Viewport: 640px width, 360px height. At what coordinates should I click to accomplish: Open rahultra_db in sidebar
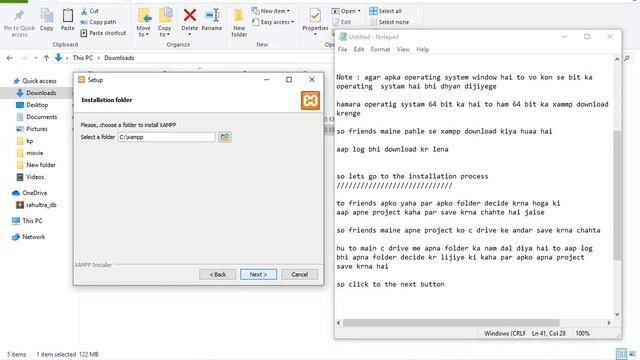click(x=36, y=205)
